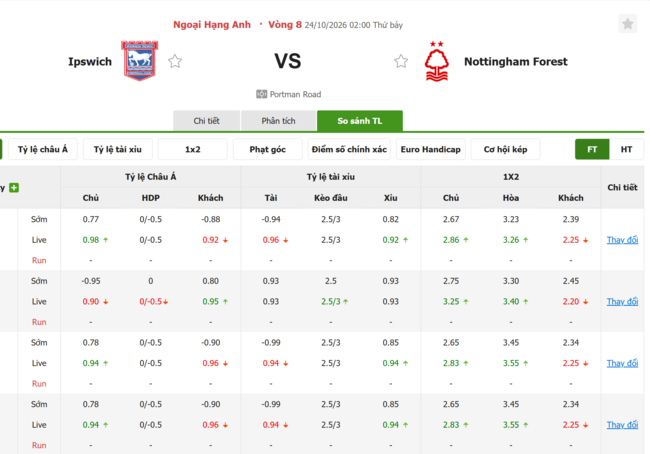Open Thay đổi link beside 2.20 odds
This screenshot has height=454, width=650.
coord(622,302)
